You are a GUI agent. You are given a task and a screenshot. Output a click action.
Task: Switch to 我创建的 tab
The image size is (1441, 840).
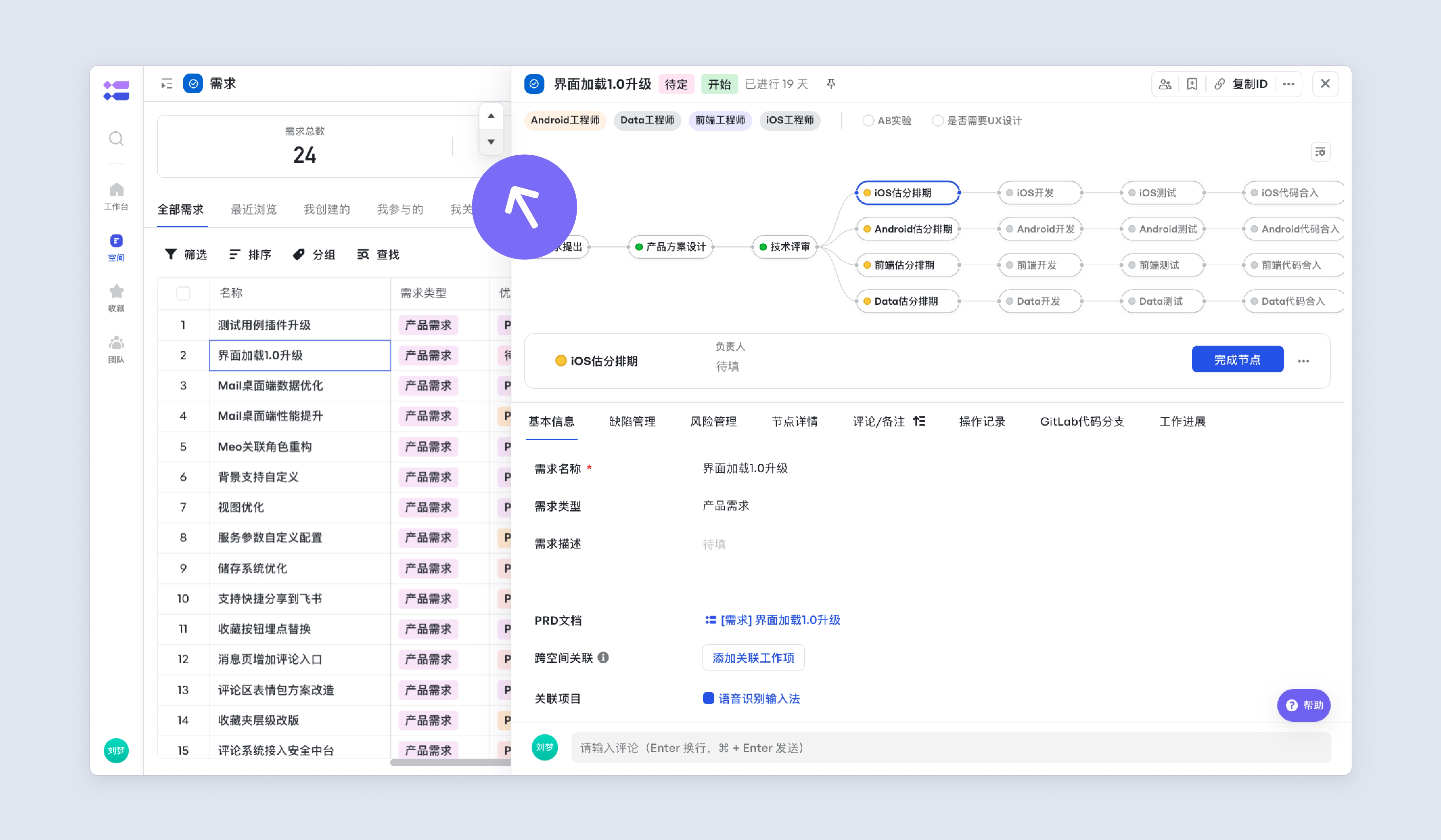click(327, 209)
